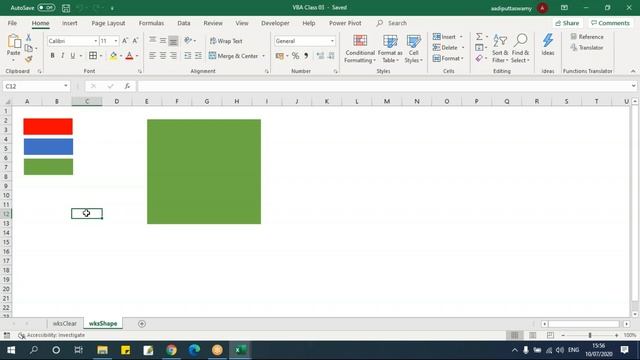Toggle the AutoSave switch
This screenshot has width=640, height=360.
click(x=46, y=8)
